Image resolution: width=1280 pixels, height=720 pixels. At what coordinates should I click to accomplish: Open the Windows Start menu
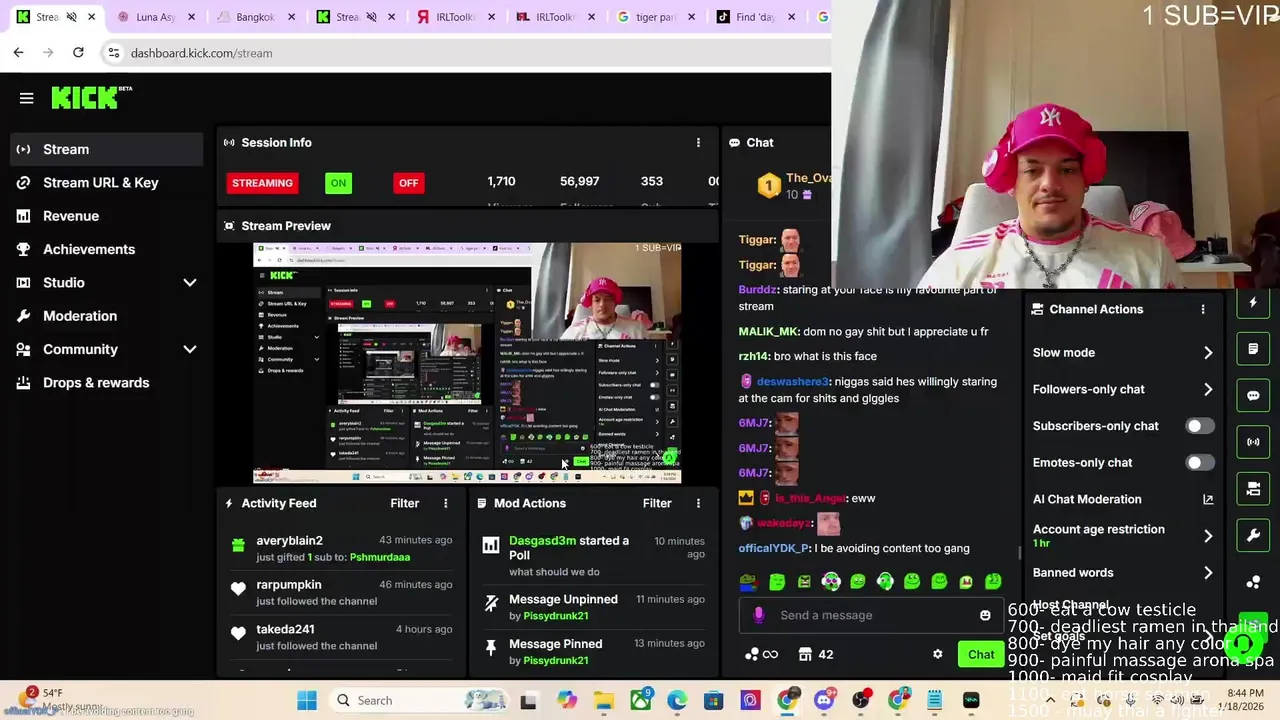(306, 700)
